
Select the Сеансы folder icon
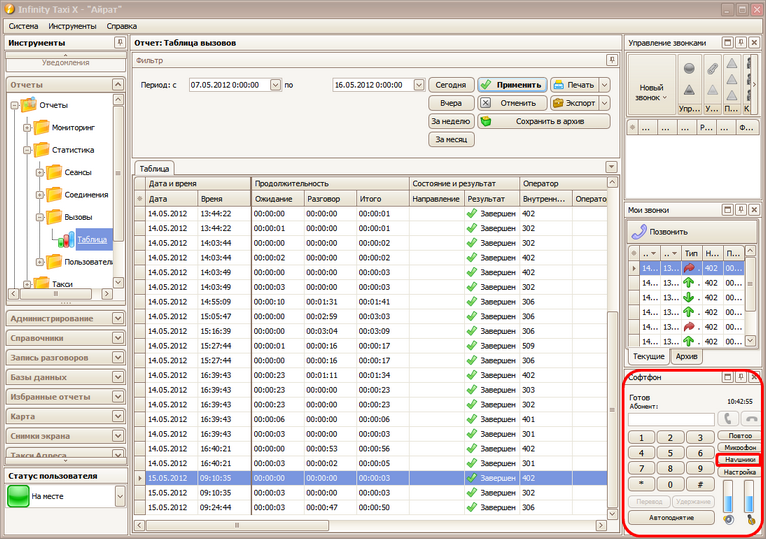click(54, 172)
